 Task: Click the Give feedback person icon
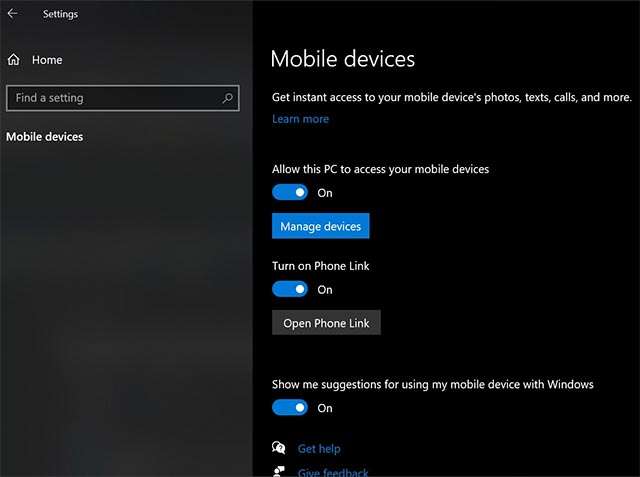pos(279,472)
